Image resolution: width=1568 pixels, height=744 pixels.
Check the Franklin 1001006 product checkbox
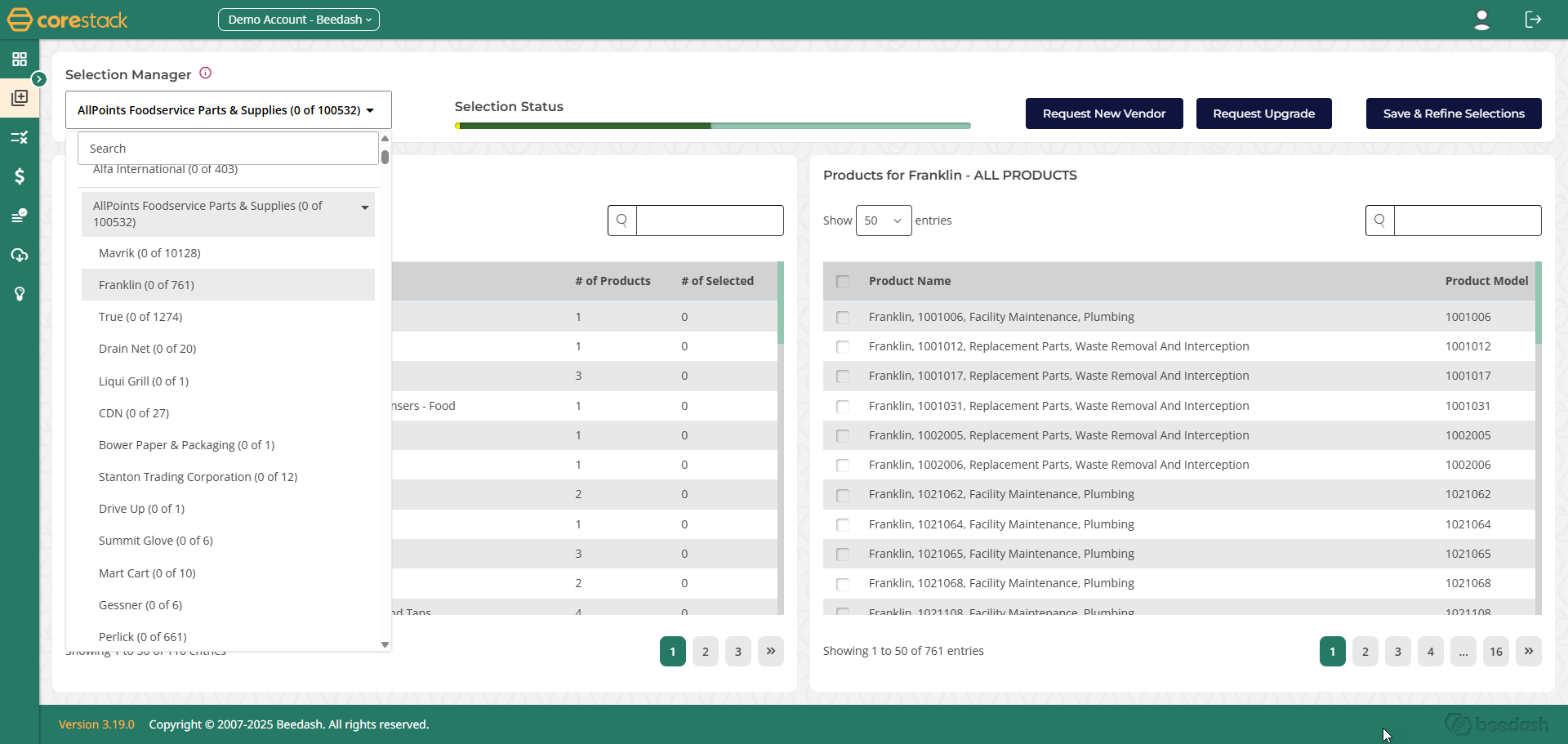pos(843,318)
